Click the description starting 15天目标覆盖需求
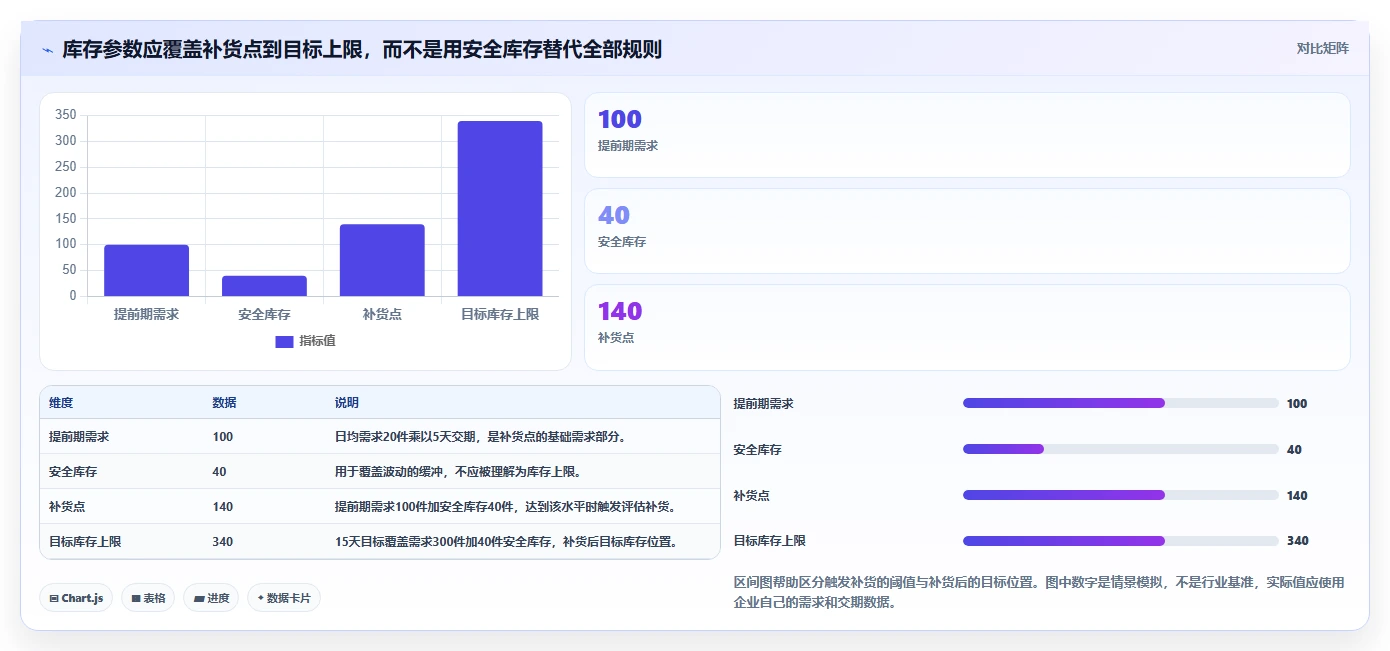This screenshot has width=1390, height=651. 509,542
